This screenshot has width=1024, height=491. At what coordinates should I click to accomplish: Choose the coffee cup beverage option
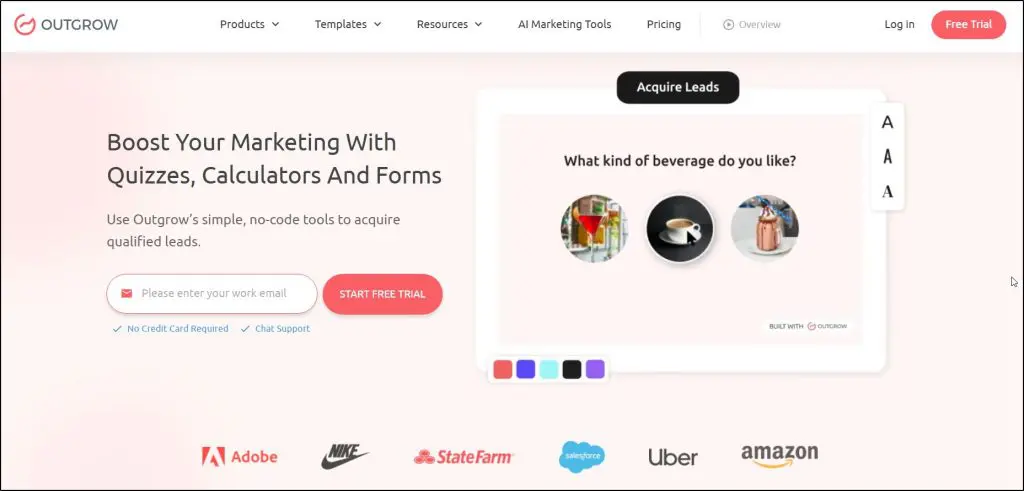(x=680, y=229)
